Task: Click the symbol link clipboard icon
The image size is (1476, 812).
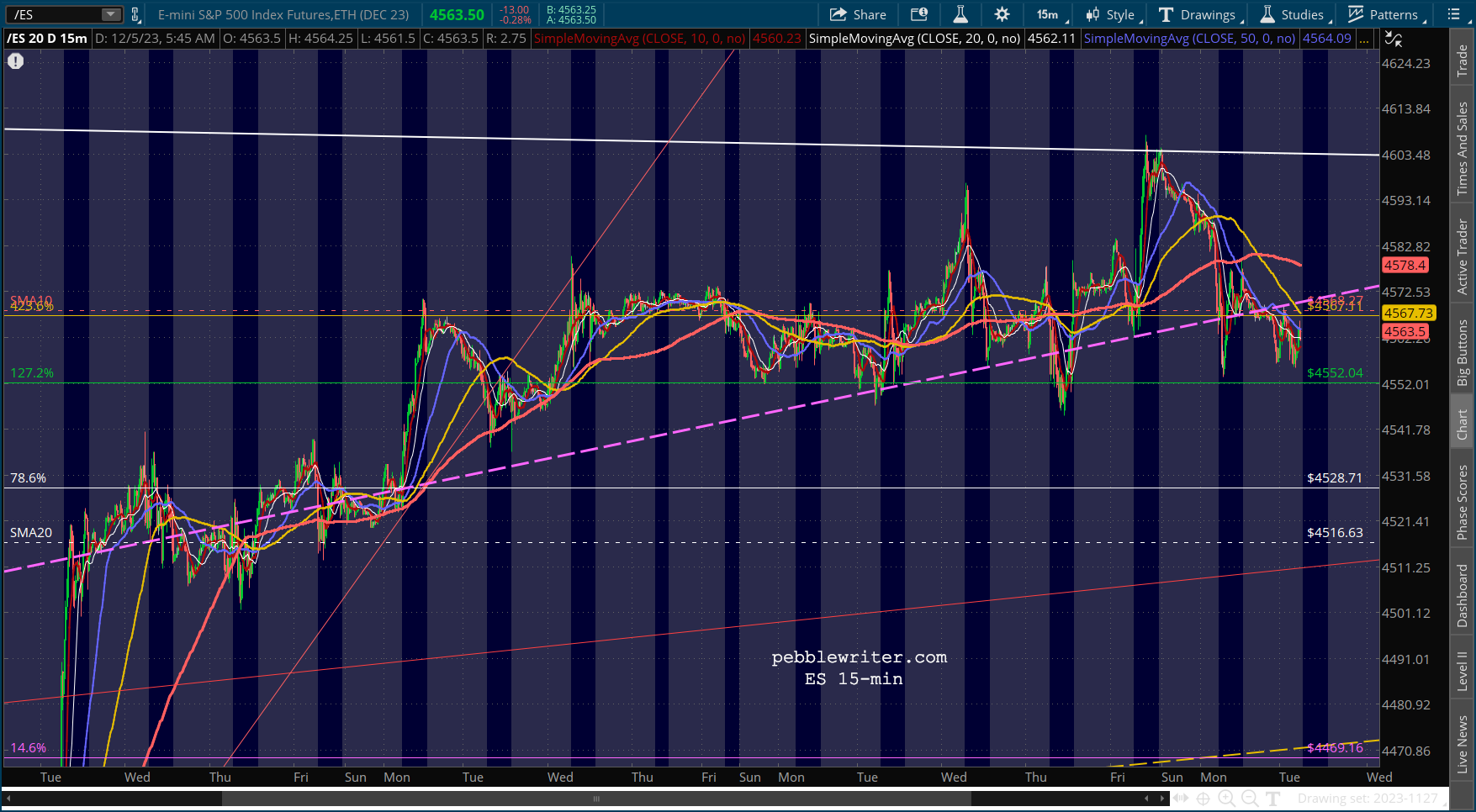Action: 135,14
